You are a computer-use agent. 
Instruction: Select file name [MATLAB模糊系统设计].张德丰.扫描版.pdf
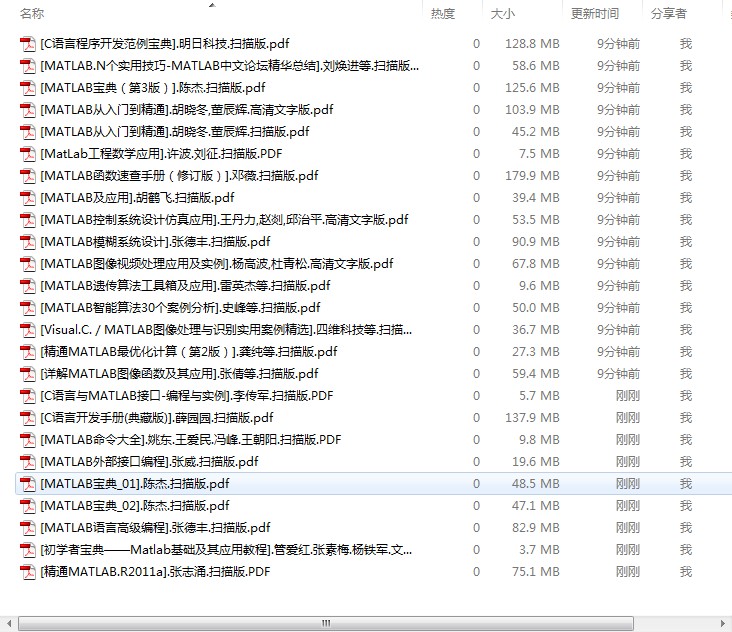155,242
